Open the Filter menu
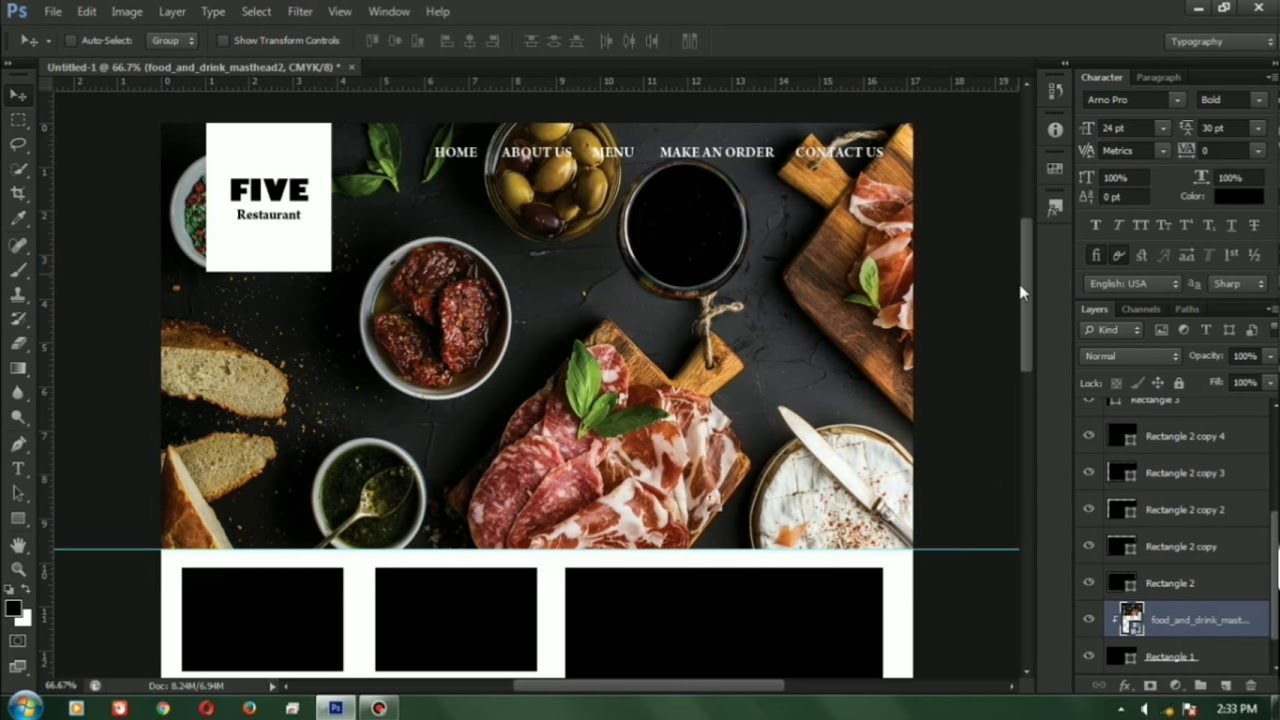Image resolution: width=1280 pixels, height=720 pixels. [300, 12]
